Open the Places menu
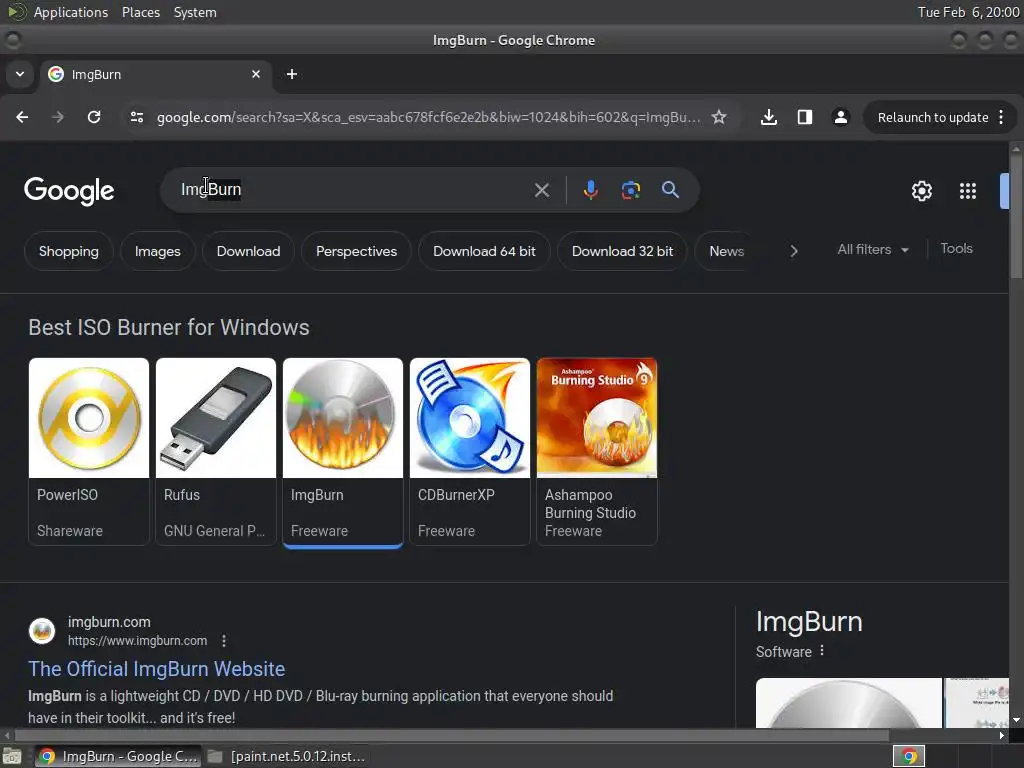Image resolution: width=1024 pixels, height=768 pixels. 140,12
